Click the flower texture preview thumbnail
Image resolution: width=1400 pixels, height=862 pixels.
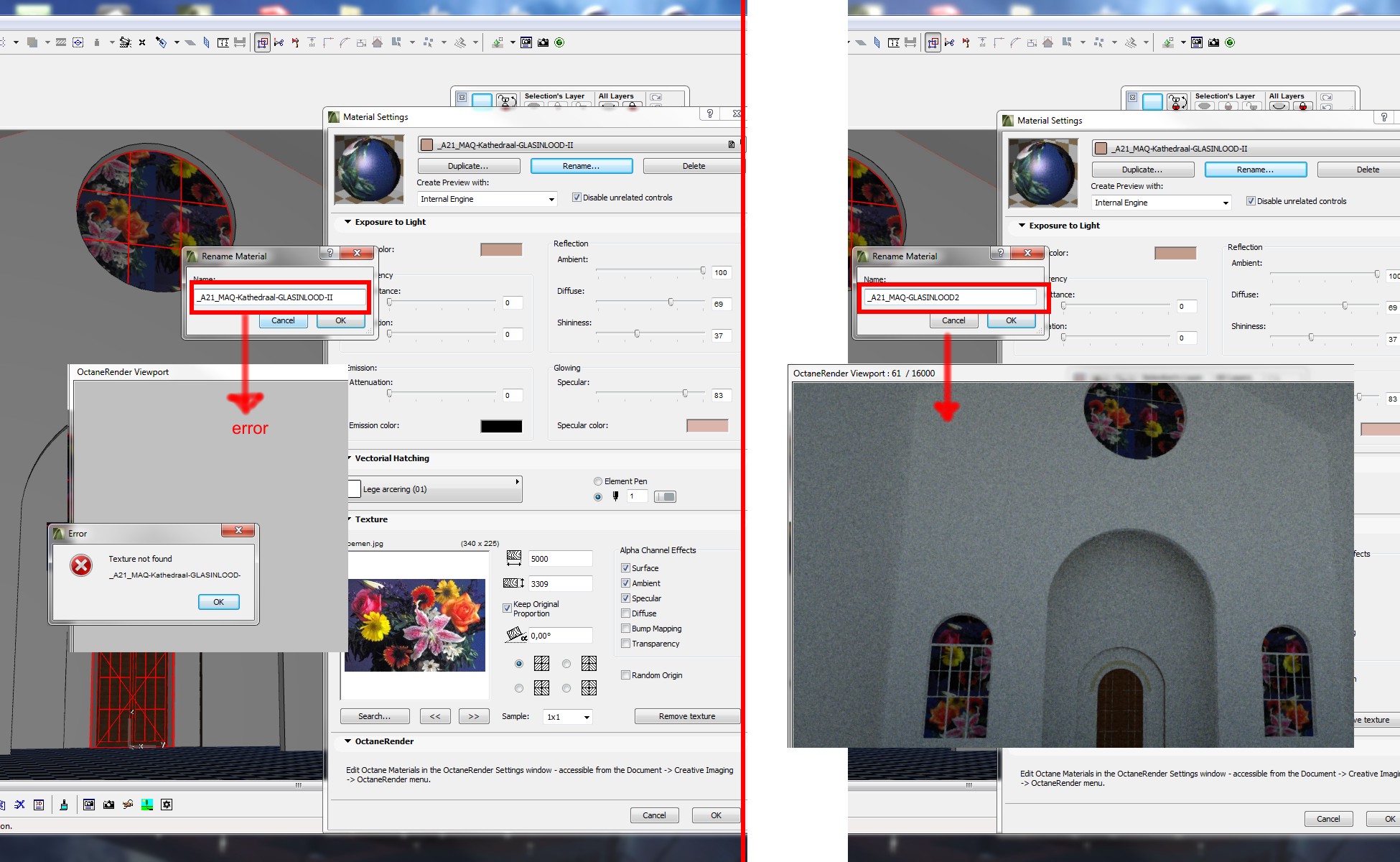point(415,626)
